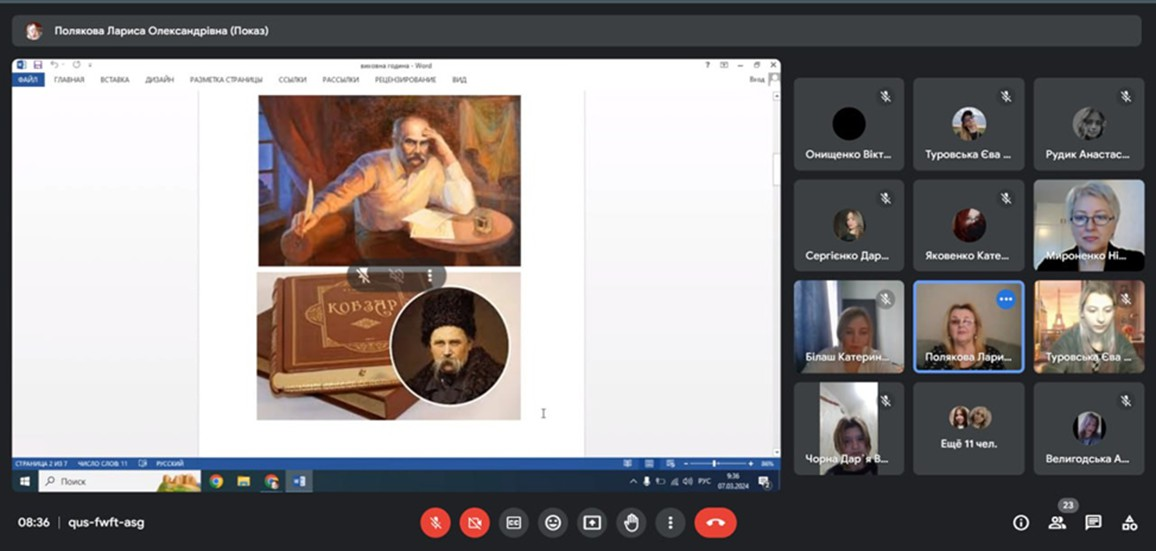Click the Save icon in Word's quick access toolbar

pyautogui.click(x=37, y=65)
